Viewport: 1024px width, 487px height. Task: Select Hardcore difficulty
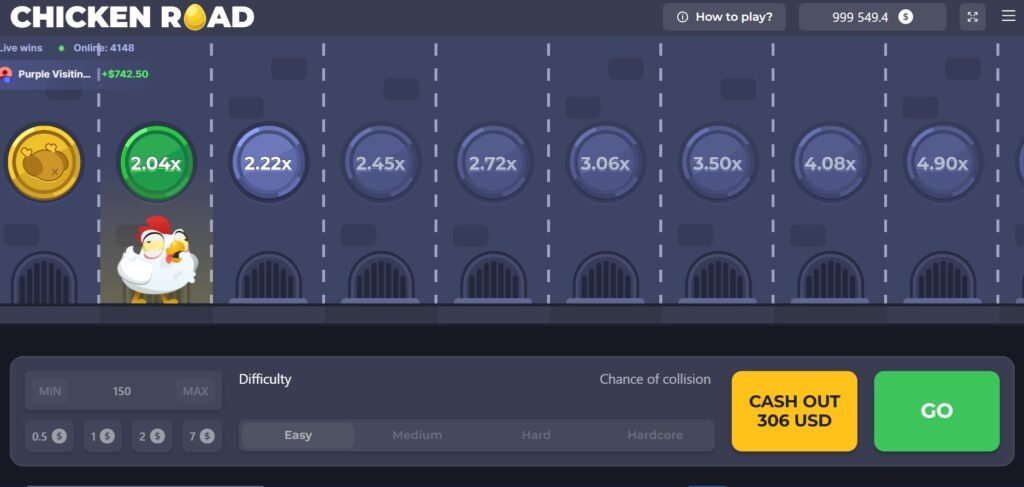tap(655, 435)
